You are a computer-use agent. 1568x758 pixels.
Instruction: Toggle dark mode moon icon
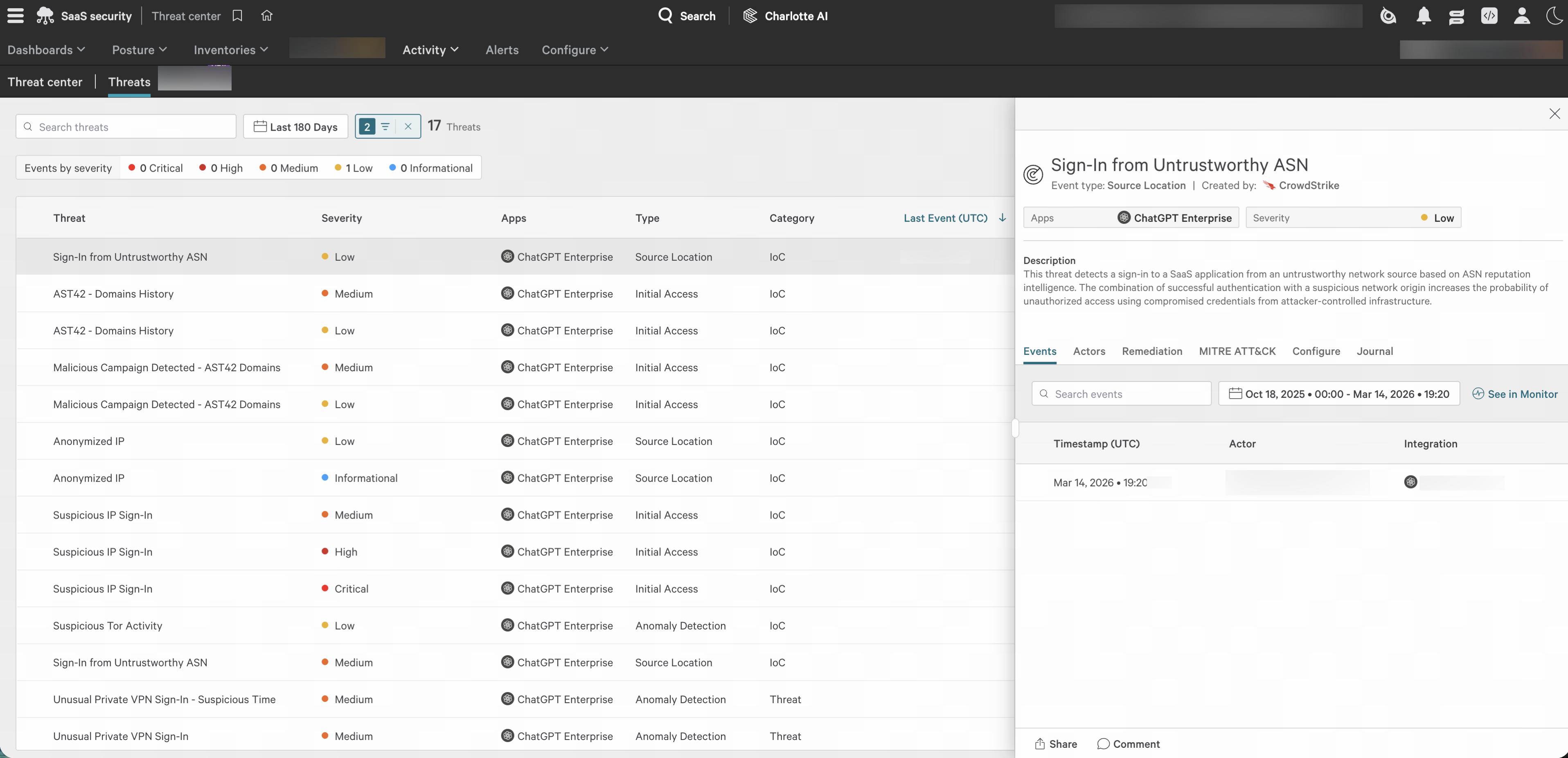tap(1554, 16)
